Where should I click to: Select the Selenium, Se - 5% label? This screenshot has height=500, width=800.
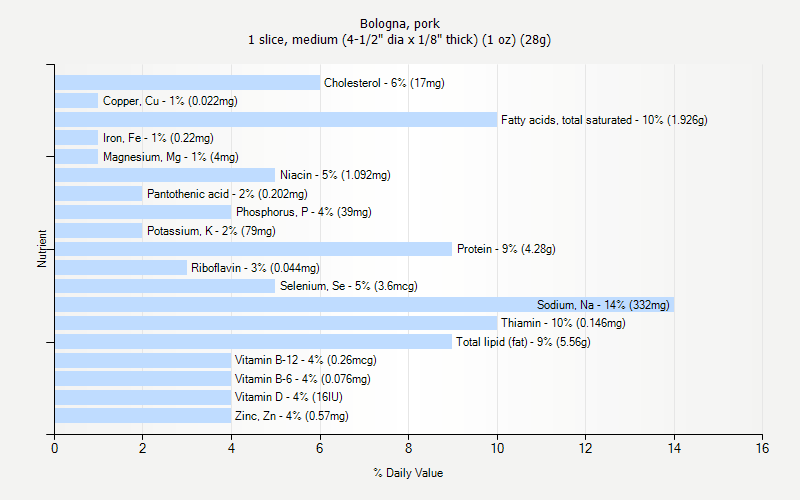(348, 286)
